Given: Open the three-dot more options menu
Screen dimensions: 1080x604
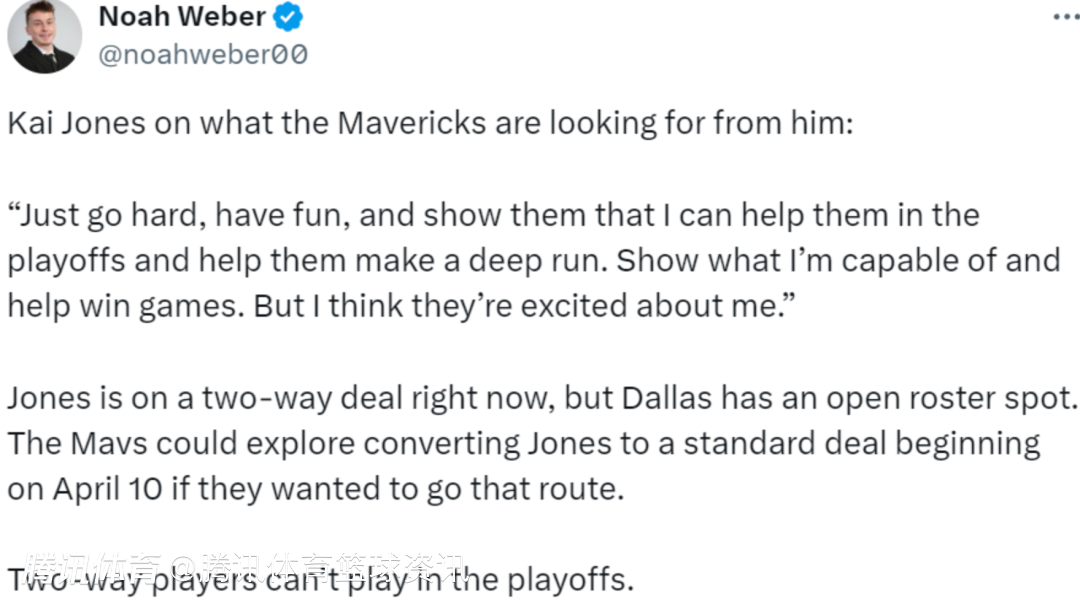Looking at the screenshot, I should (x=1065, y=17).
